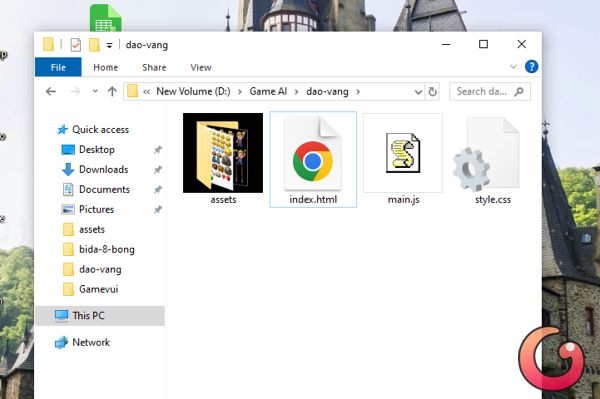The height and width of the screenshot is (399, 600).
Task: Click New Volume (D:) in address path
Action: point(193,91)
